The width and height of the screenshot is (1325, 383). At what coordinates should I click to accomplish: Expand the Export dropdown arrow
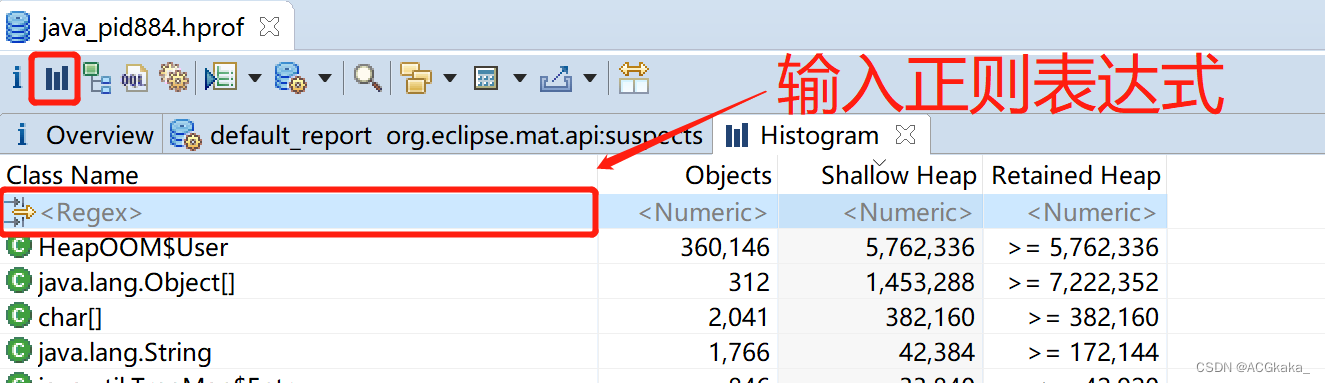(590, 78)
